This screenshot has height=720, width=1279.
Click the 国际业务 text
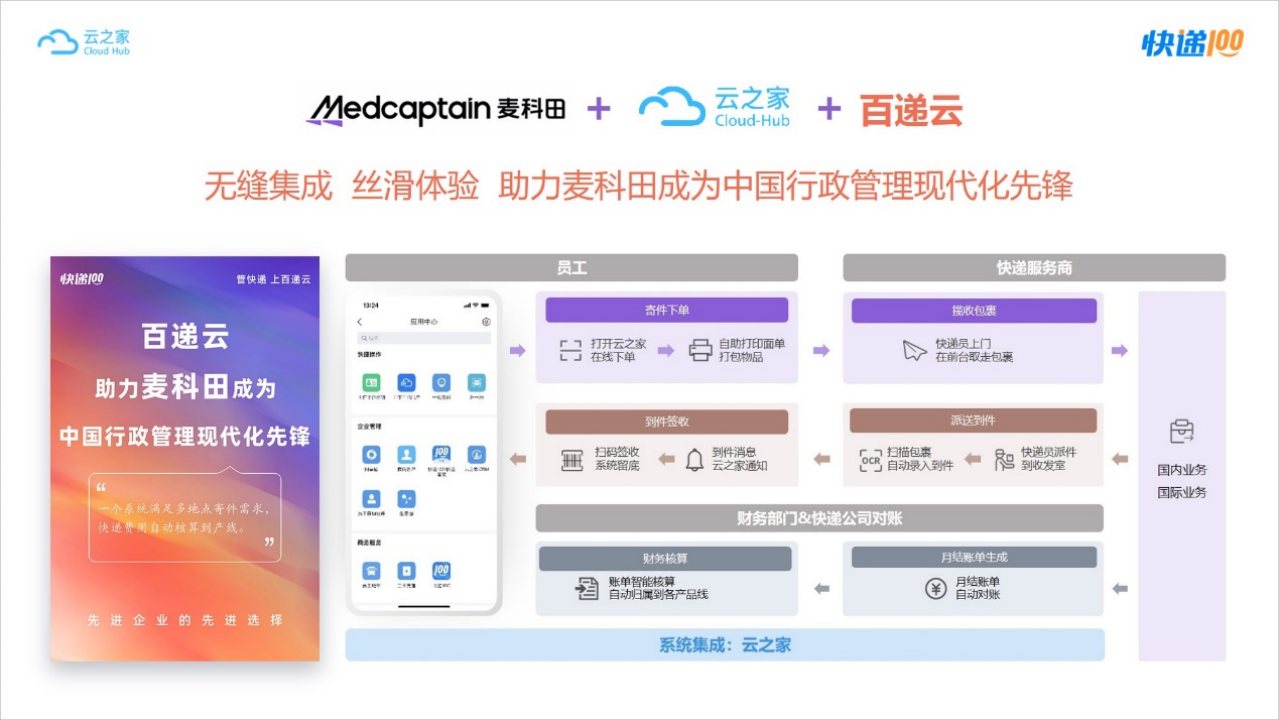click(x=1182, y=492)
